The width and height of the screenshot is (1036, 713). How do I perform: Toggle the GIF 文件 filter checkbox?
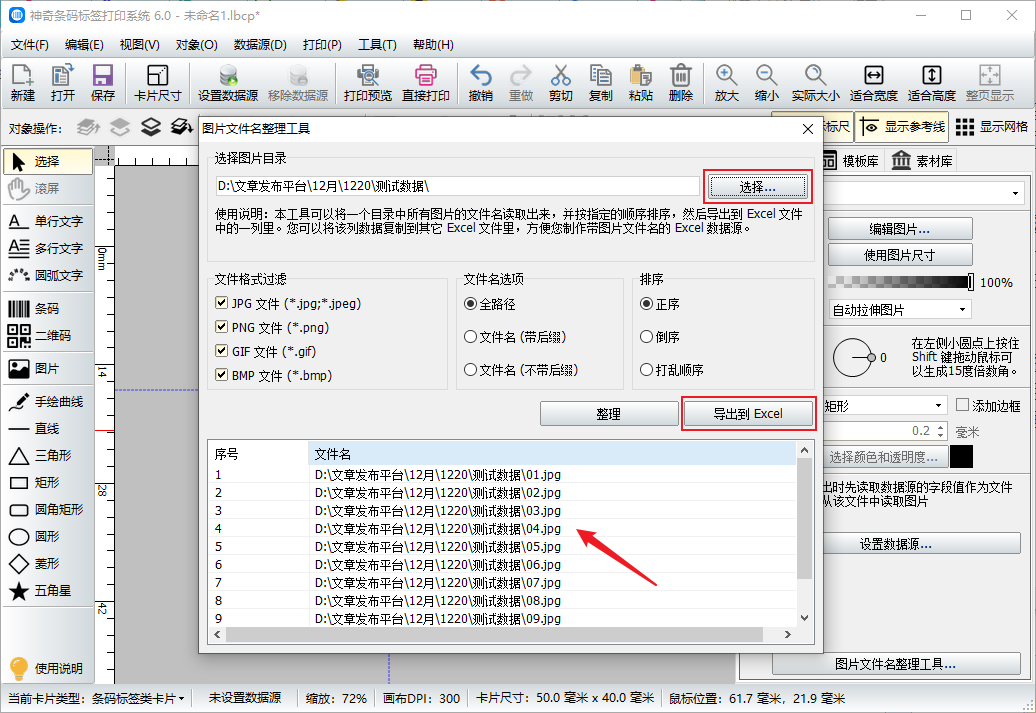point(221,351)
